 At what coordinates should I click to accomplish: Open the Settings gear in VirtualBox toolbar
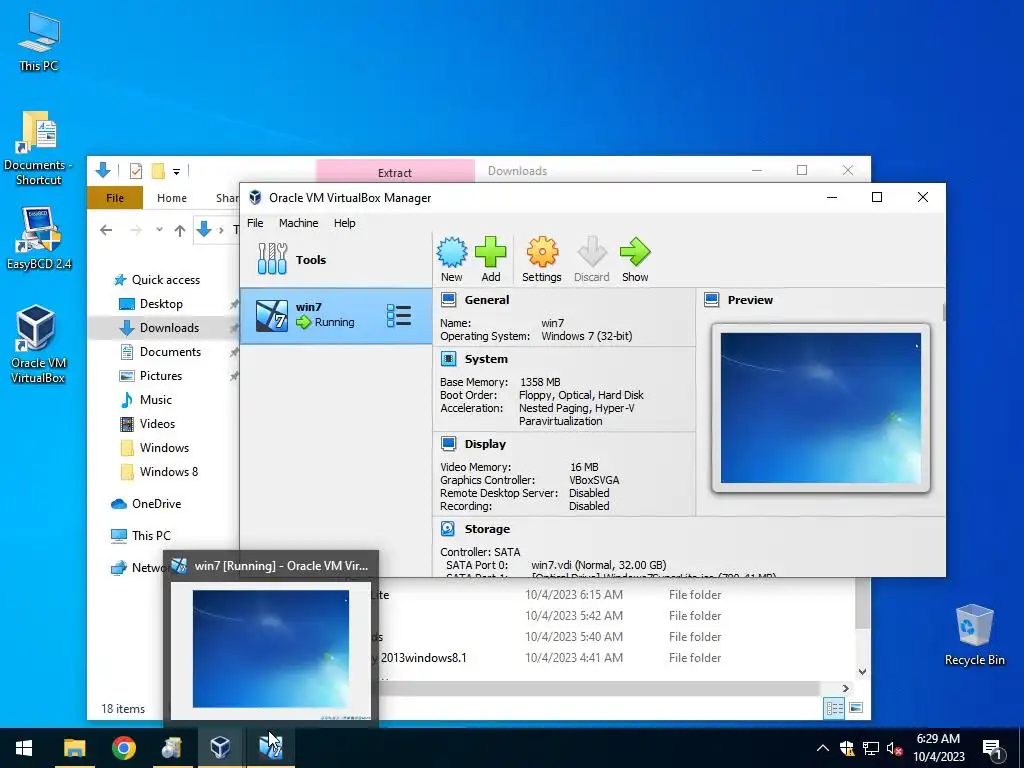pos(541,259)
